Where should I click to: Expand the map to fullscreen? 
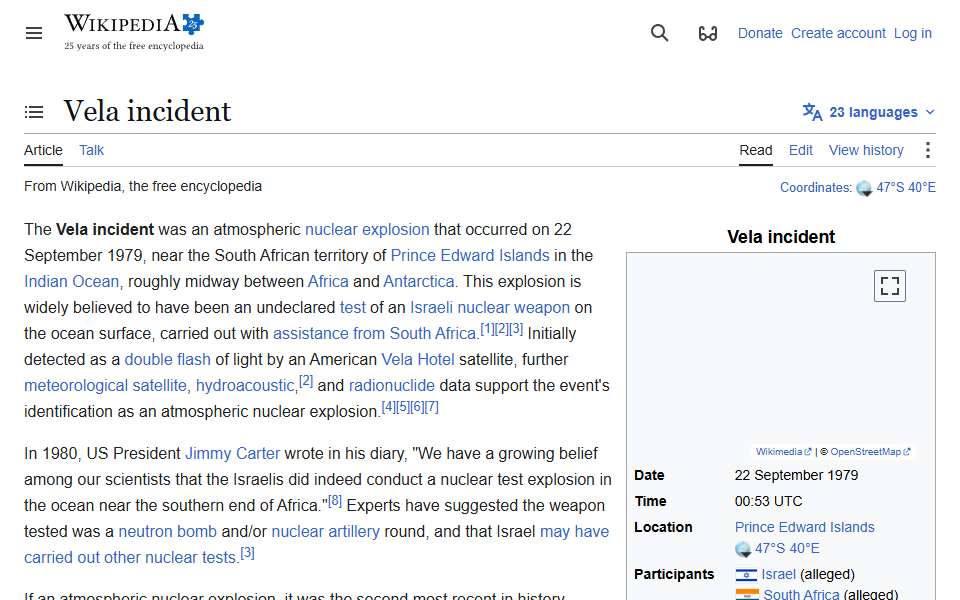pos(890,286)
